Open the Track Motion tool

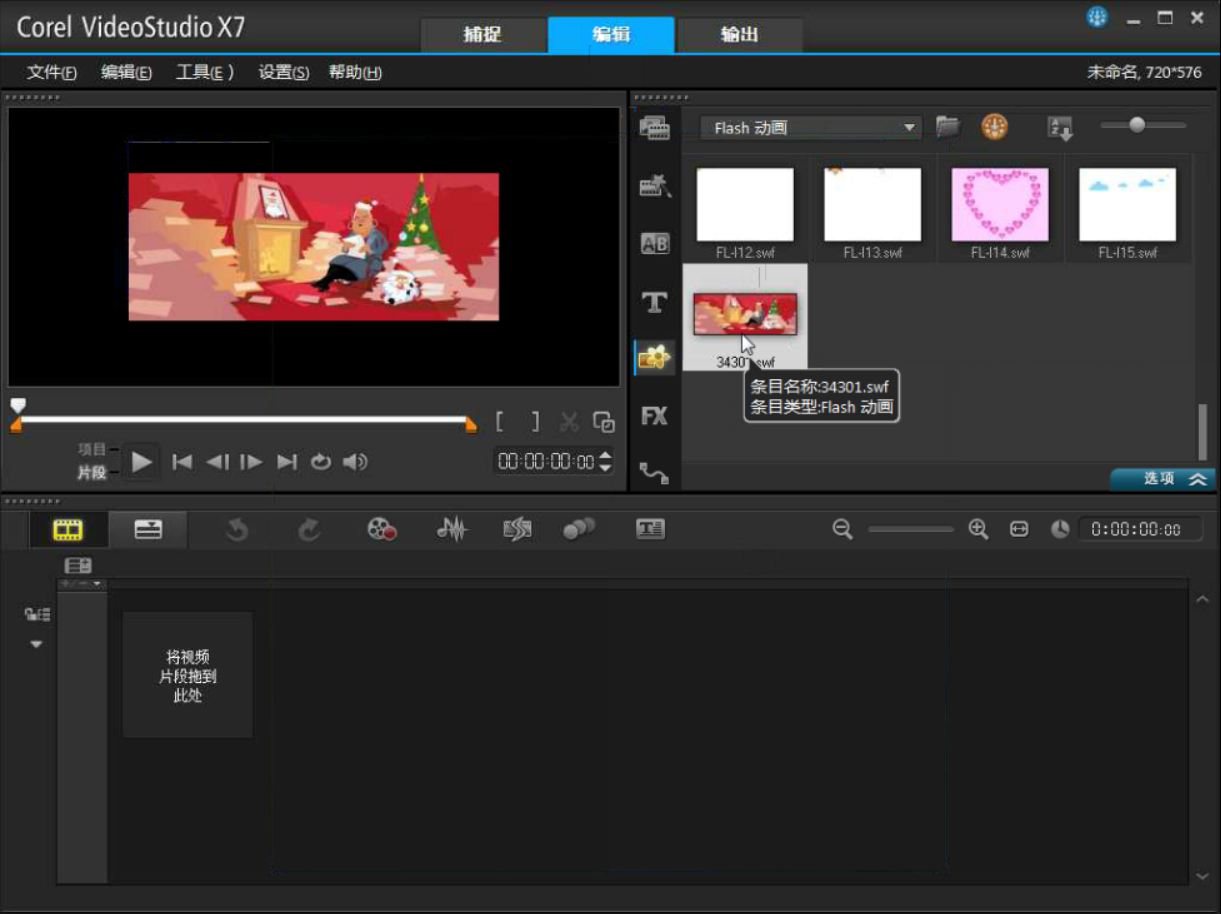tap(579, 530)
